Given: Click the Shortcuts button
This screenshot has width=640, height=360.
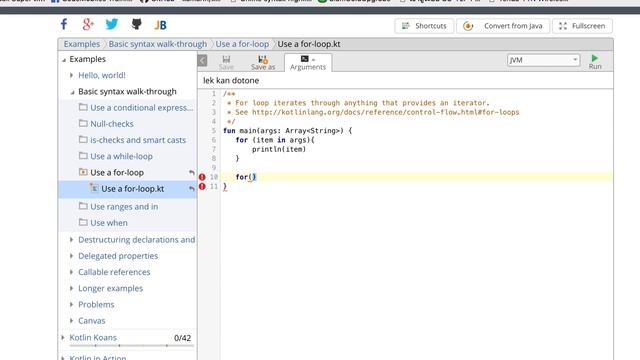Looking at the screenshot, I should 424,26.
